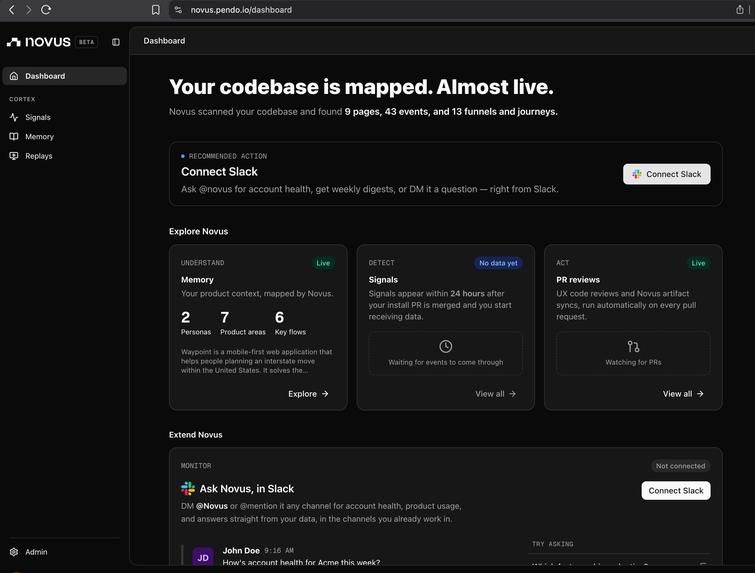Click the No data yet badge
Viewport: 755px width, 573px height.
[x=498, y=263]
